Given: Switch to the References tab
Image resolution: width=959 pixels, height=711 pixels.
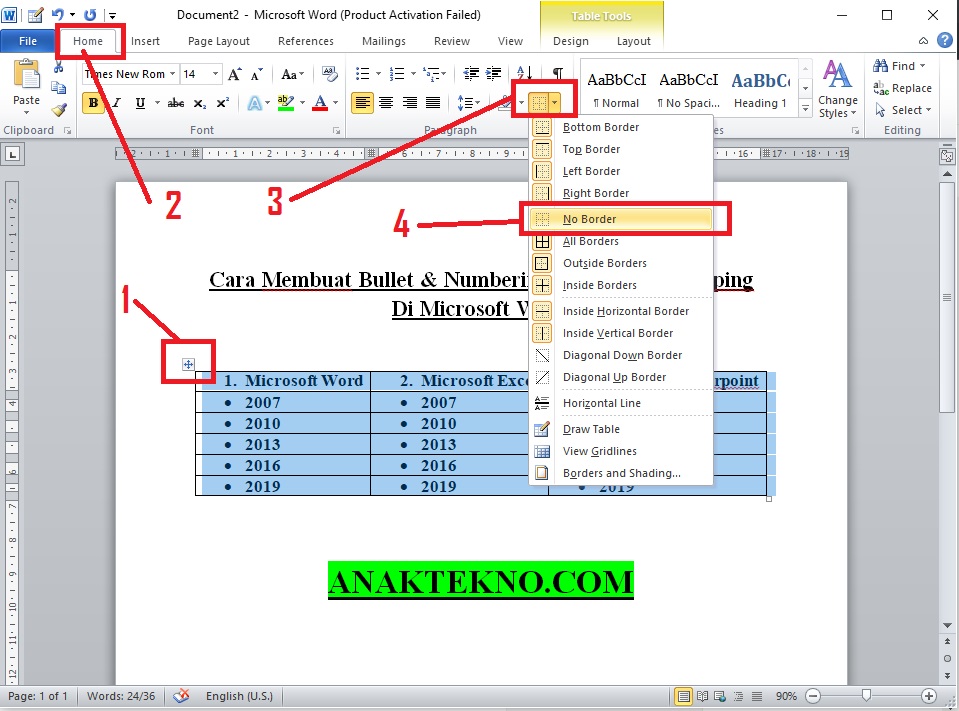Looking at the screenshot, I should coord(305,41).
